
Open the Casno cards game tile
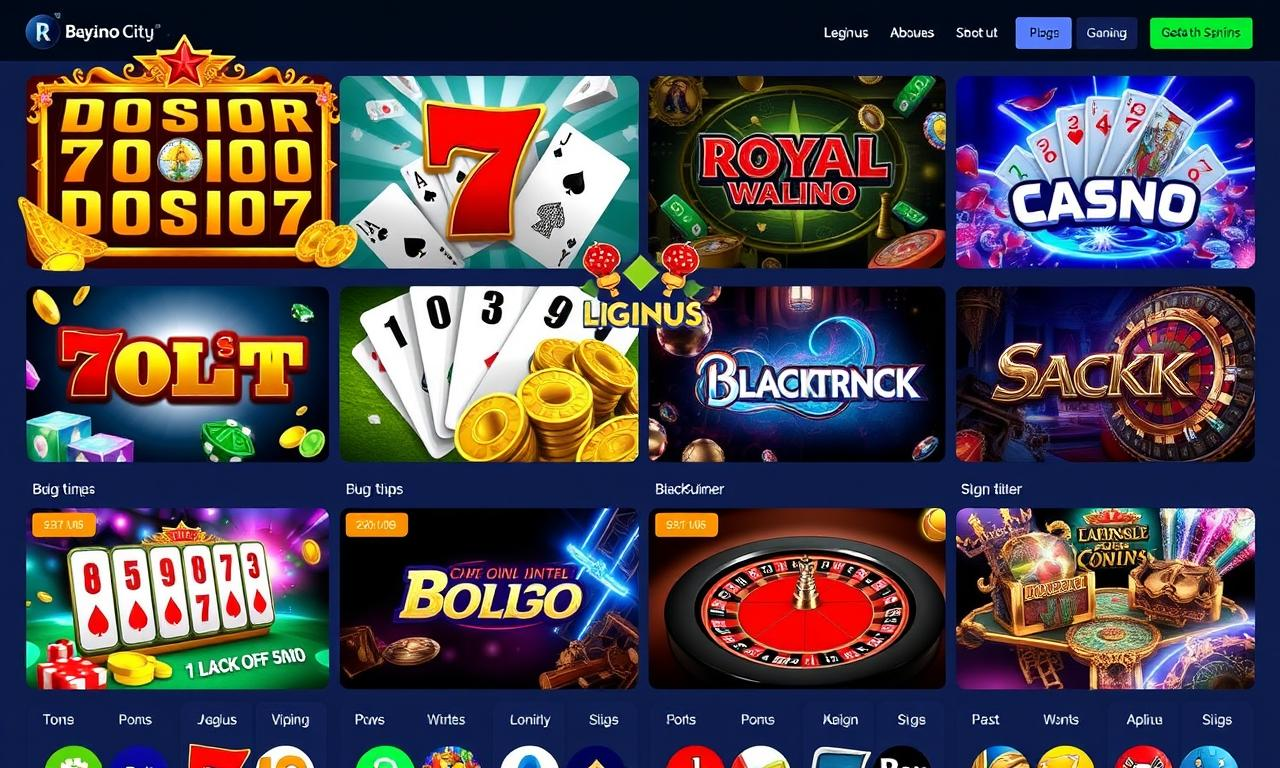(1105, 172)
